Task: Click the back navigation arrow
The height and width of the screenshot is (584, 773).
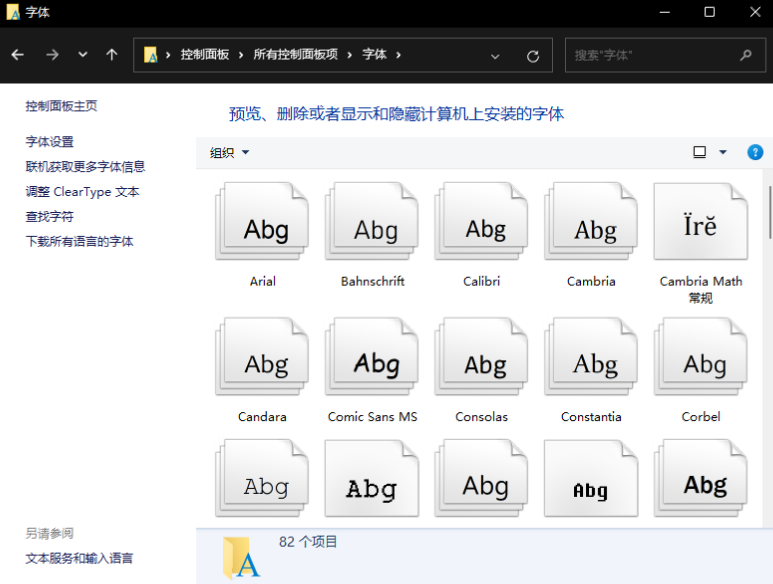Action: 18,55
